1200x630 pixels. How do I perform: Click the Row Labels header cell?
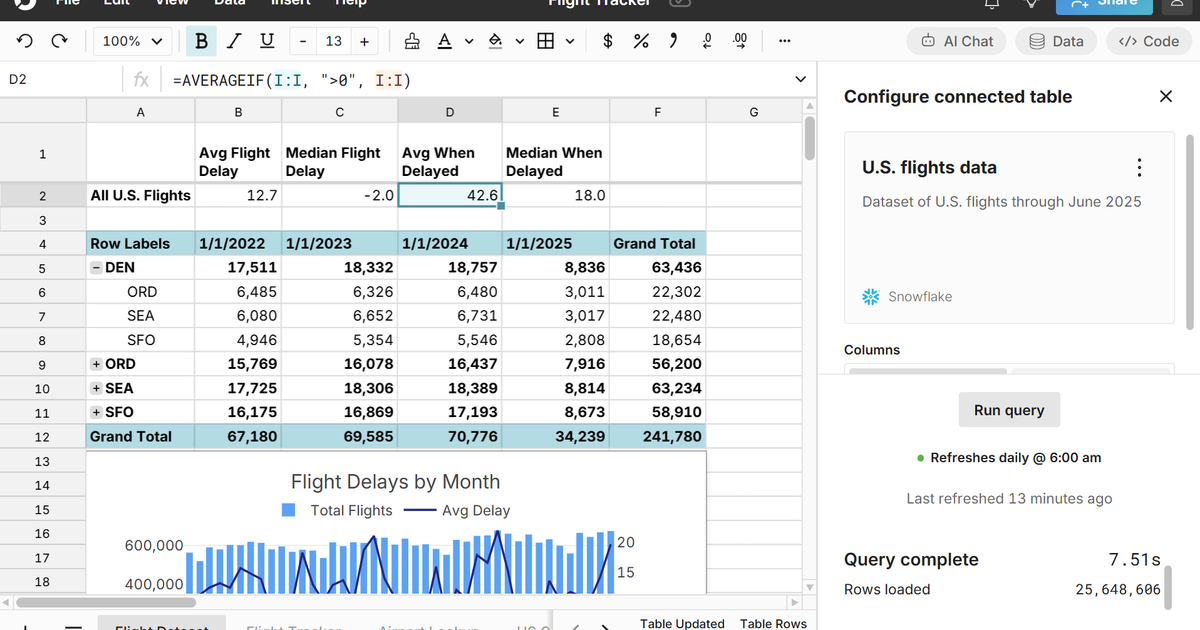[x=140, y=243]
